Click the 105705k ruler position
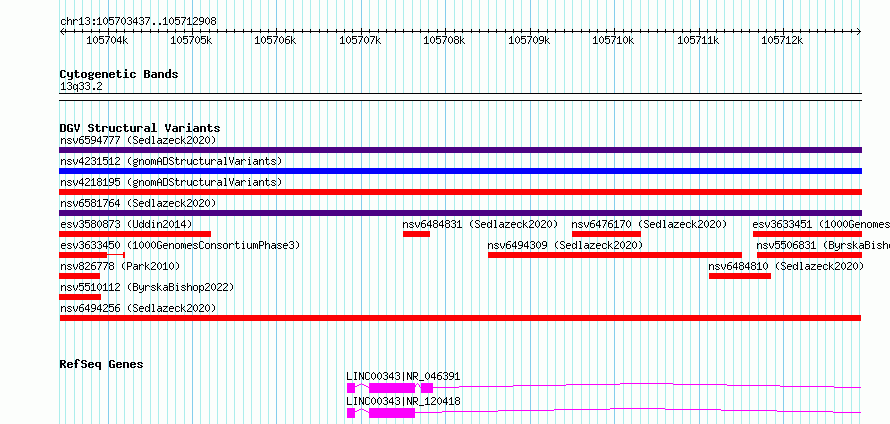 (192, 40)
